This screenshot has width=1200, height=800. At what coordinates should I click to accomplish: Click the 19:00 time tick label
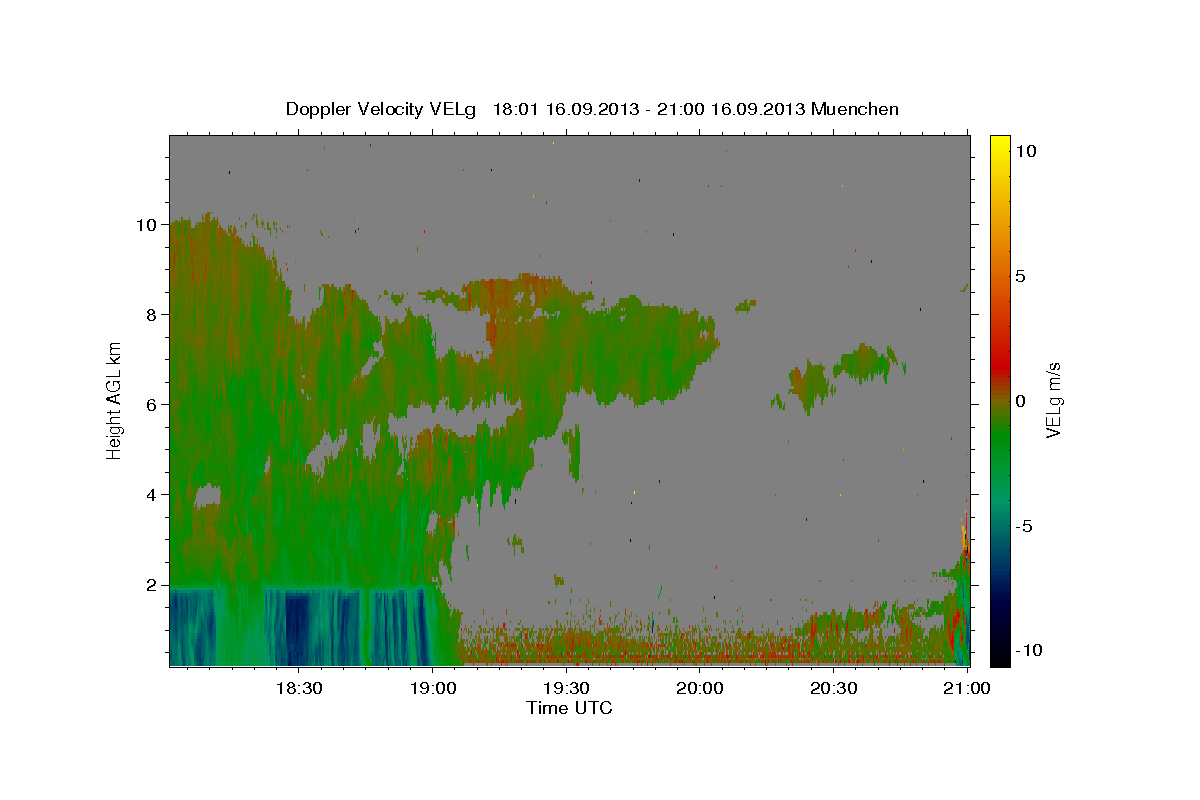(x=432, y=688)
